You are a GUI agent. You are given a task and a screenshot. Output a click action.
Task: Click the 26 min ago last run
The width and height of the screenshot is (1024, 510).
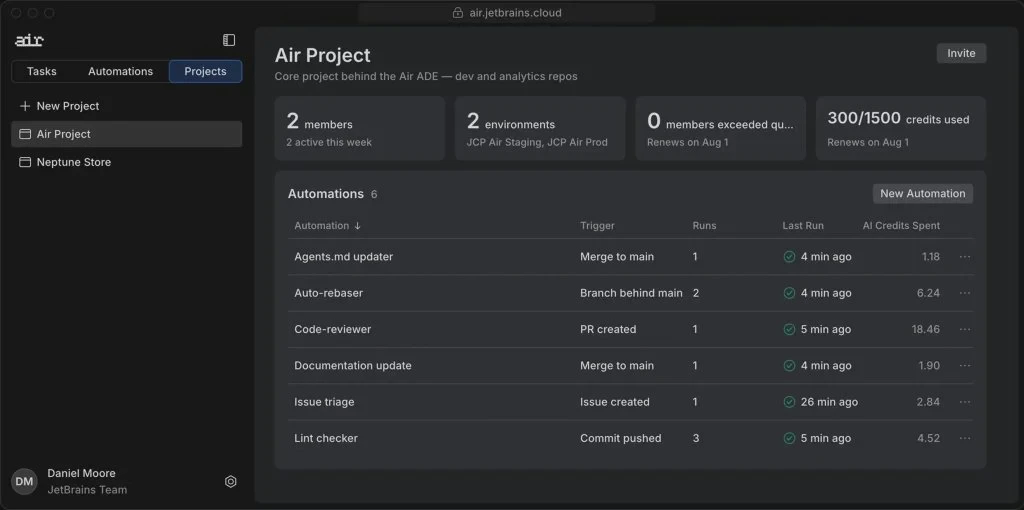click(829, 402)
